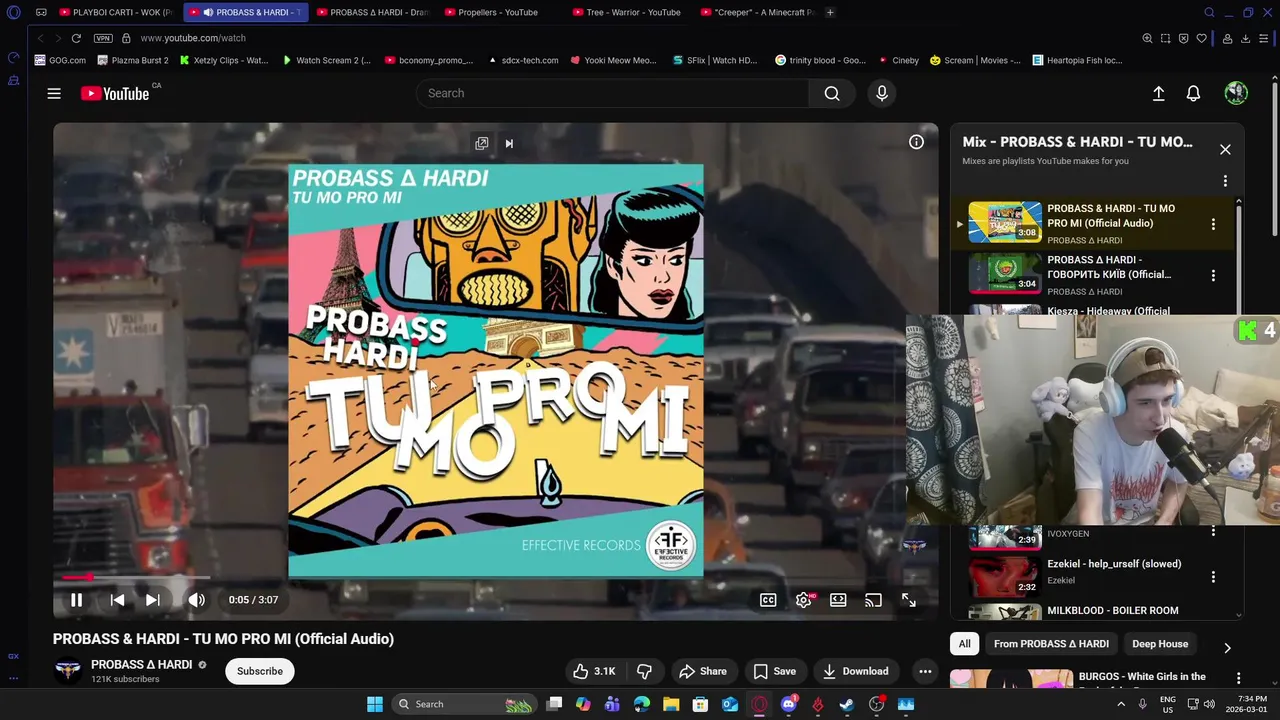Click the search magnifier button
Image resolution: width=1280 pixels, height=720 pixels.
[x=832, y=93]
